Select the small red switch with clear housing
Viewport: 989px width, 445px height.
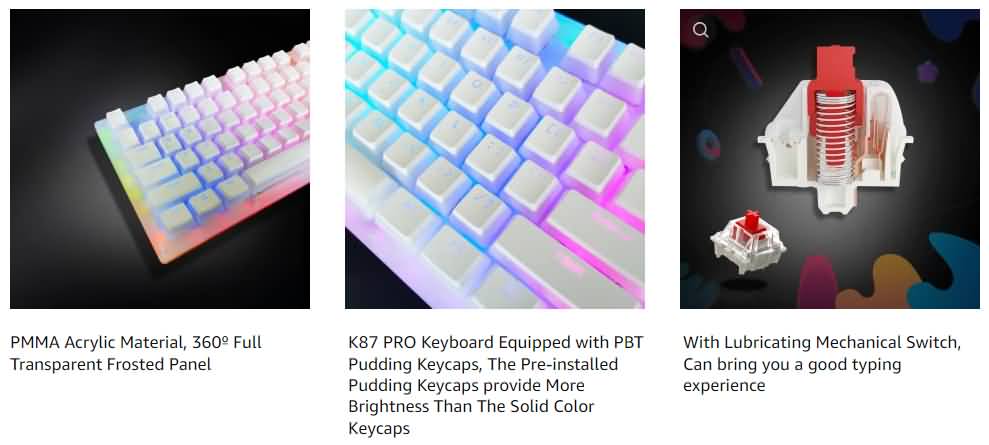[747, 241]
